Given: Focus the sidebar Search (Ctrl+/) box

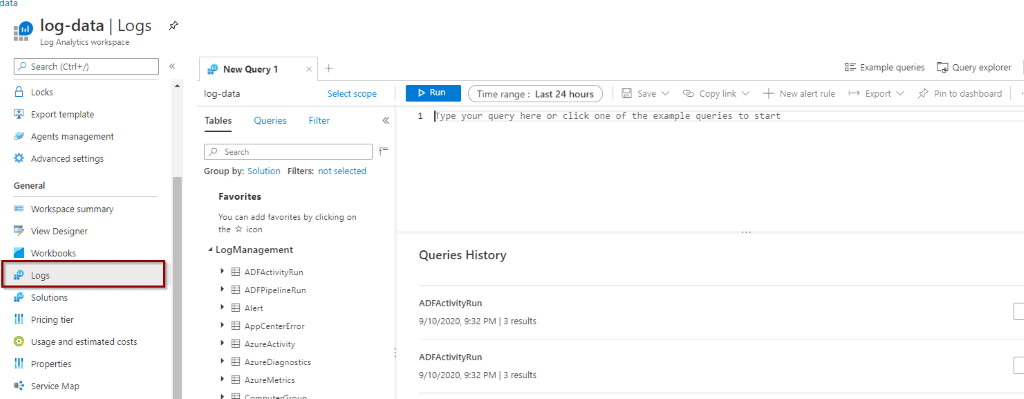Looking at the screenshot, I should pyautogui.click(x=86, y=67).
